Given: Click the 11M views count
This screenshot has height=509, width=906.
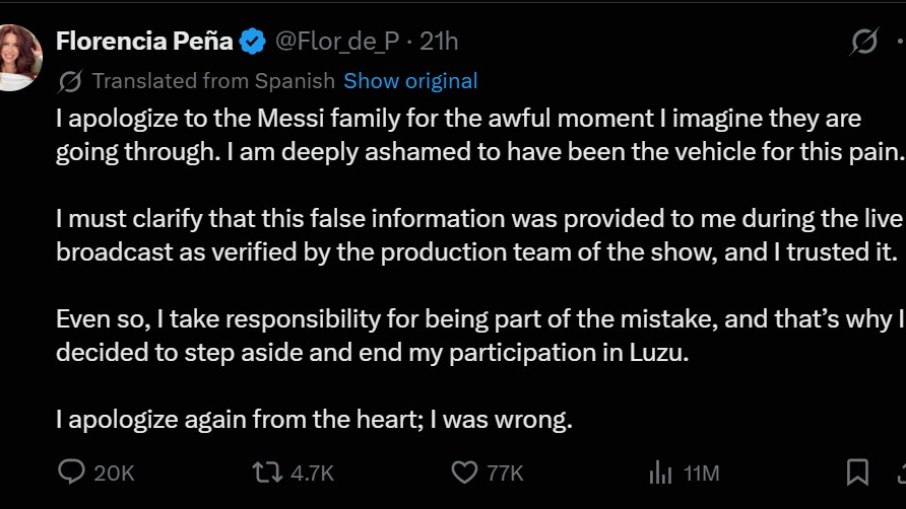Looking at the screenshot, I should click(701, 473).
